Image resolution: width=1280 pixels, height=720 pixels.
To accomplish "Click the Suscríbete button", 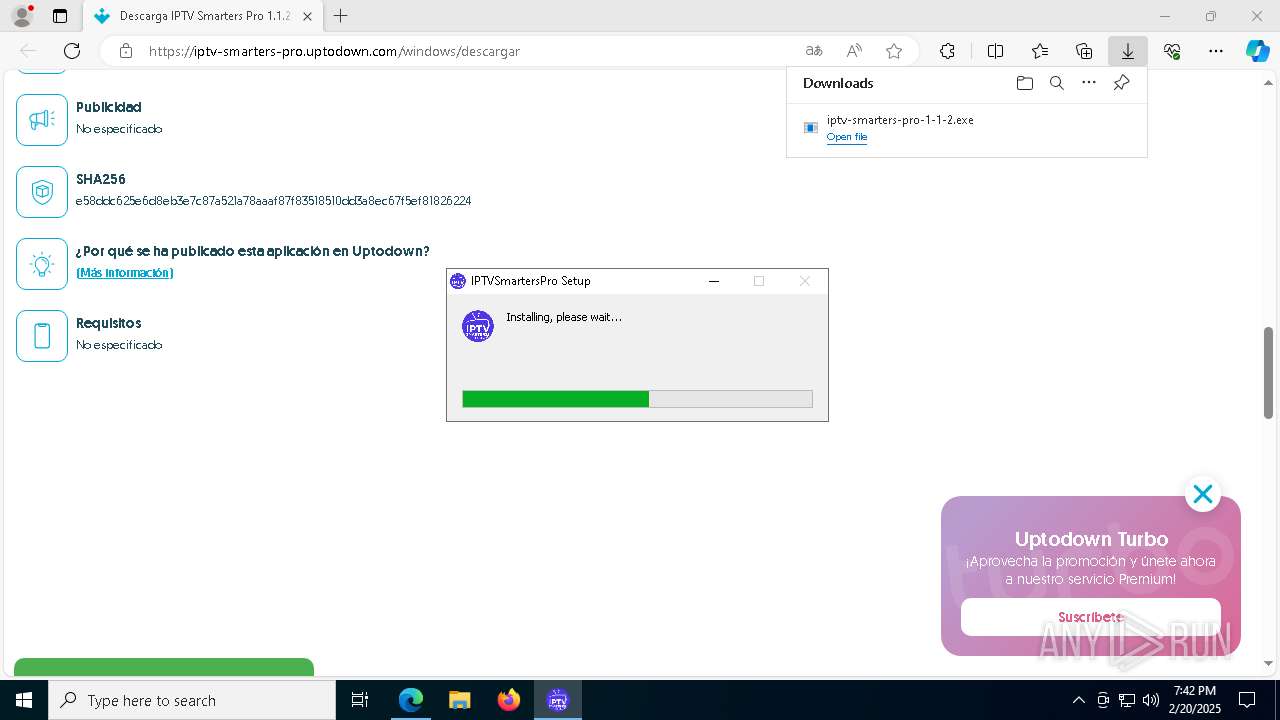I will click(x=1090, y=617).
